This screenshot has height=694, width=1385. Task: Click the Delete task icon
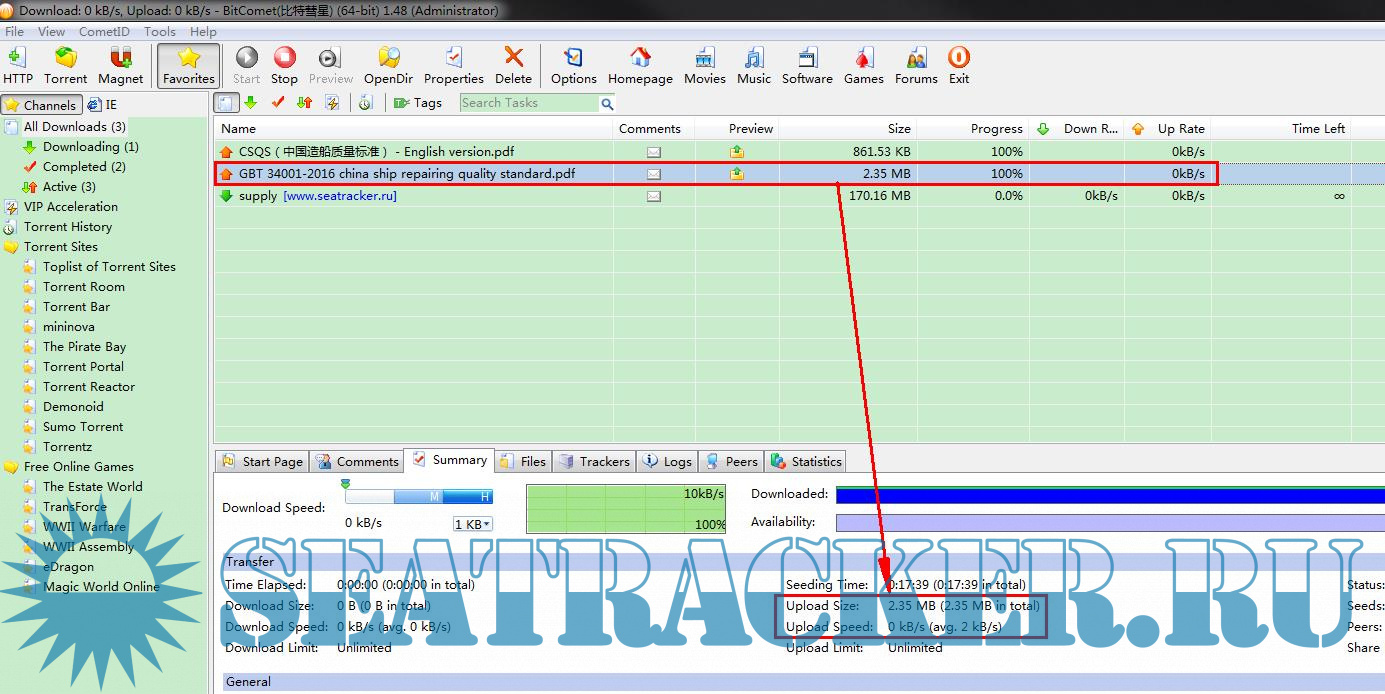513,65
